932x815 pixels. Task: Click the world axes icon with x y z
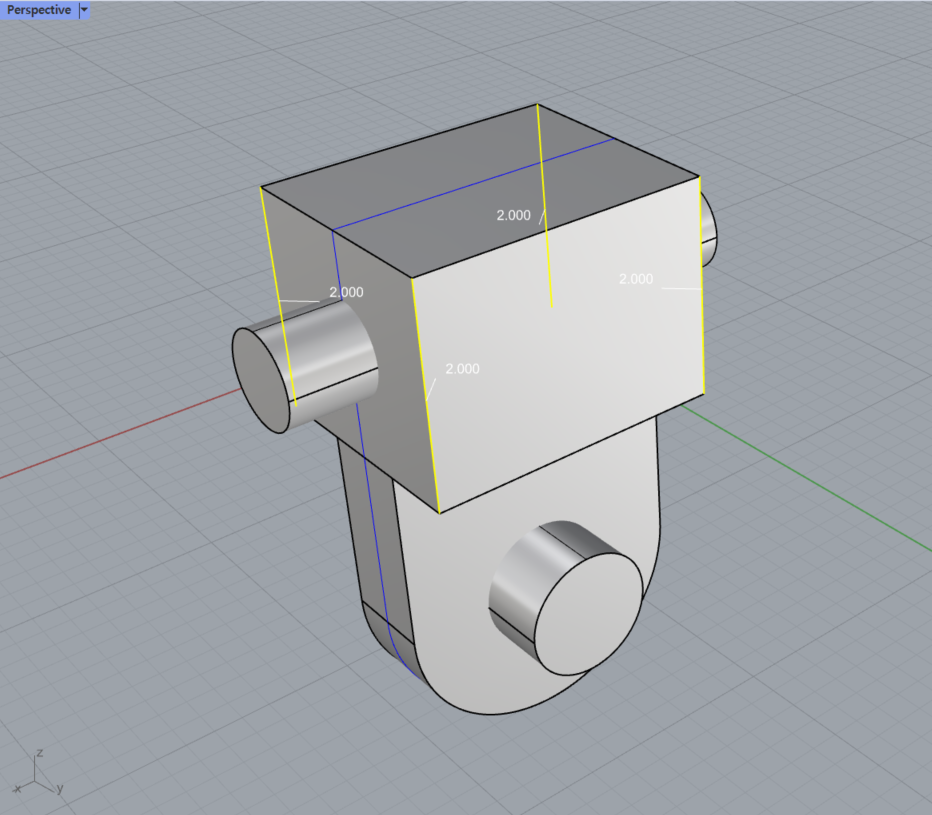pos(37,773)
